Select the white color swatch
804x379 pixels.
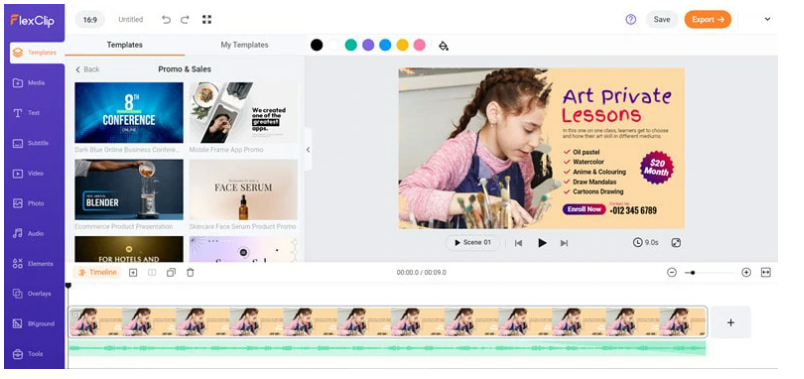pyautogui.click(x=334, y=45)
